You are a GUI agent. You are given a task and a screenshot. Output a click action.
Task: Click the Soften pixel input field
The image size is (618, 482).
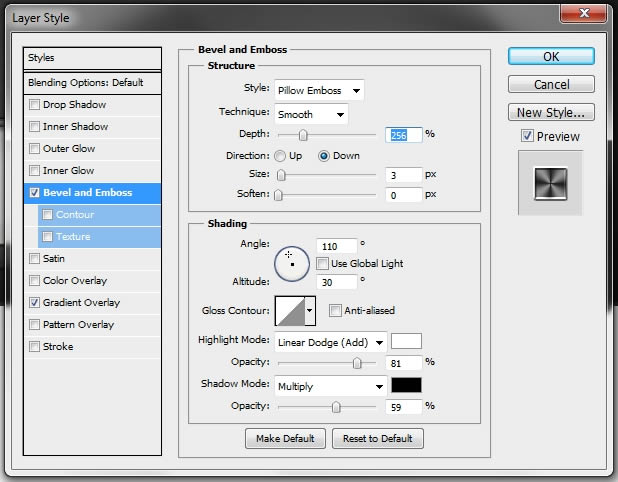click(x=404, y=195)
